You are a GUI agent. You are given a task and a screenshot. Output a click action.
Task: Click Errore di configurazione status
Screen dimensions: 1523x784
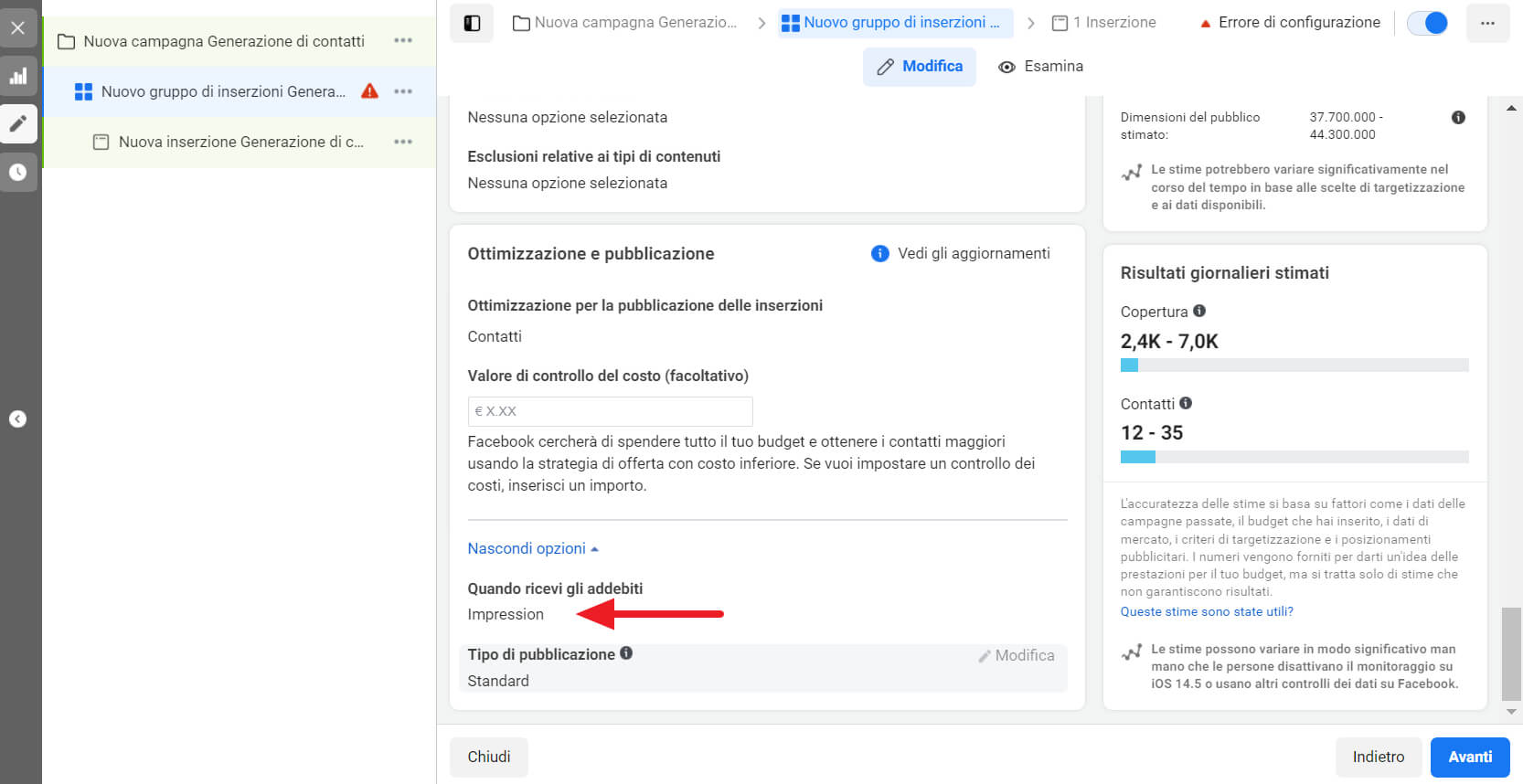[x=1290, y=23]
